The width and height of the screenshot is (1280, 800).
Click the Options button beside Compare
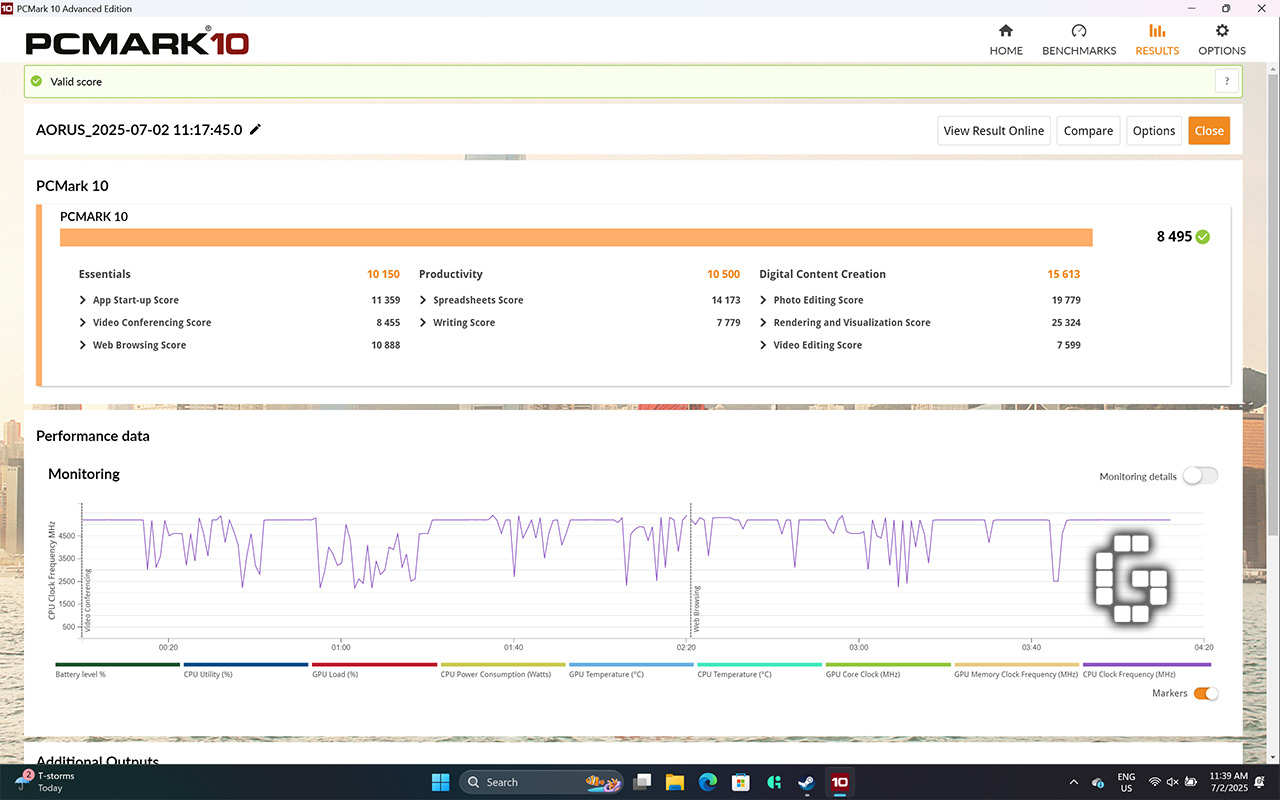[1154, 131]
